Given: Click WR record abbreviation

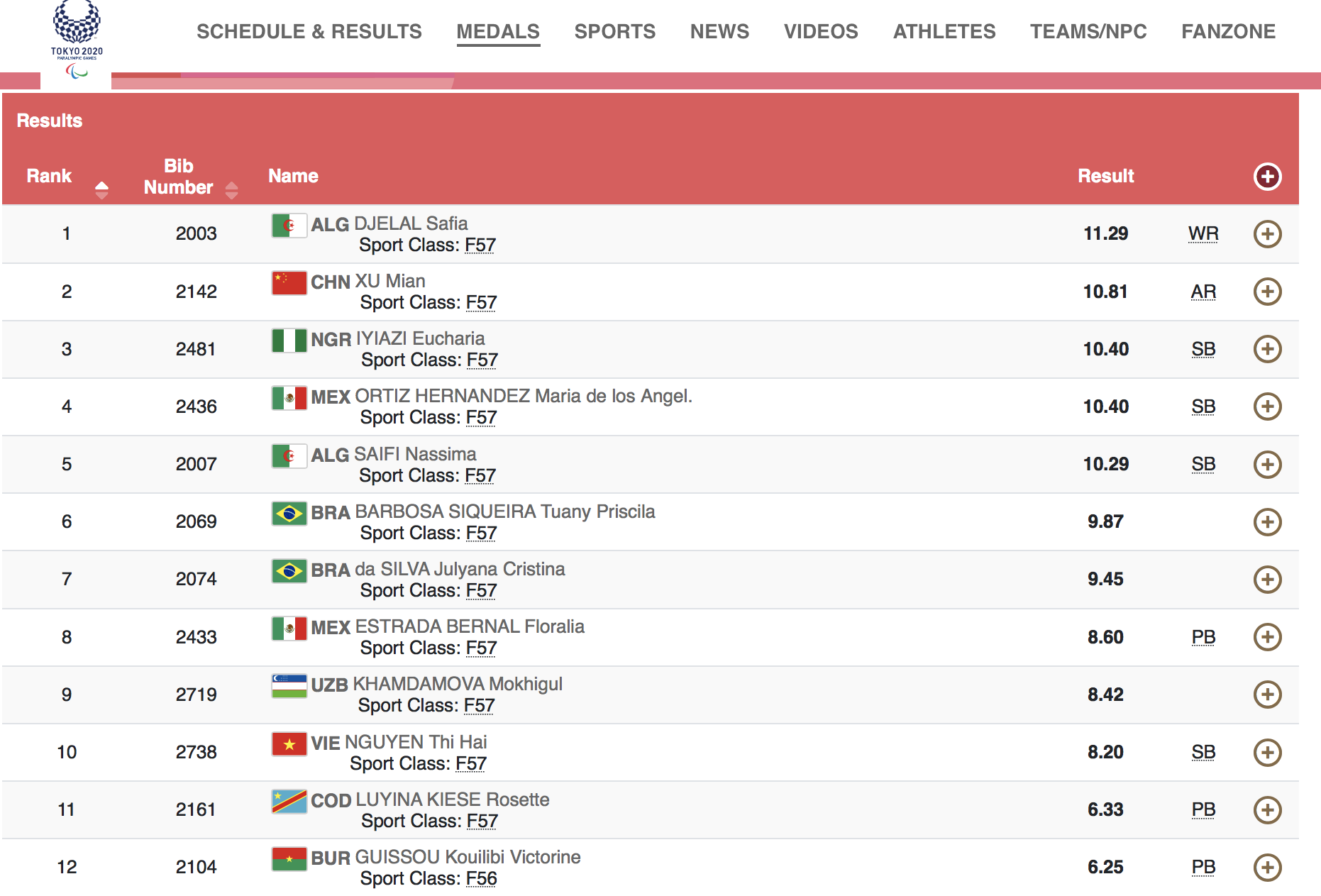Looking at the screenshot, I should 1203,233.
